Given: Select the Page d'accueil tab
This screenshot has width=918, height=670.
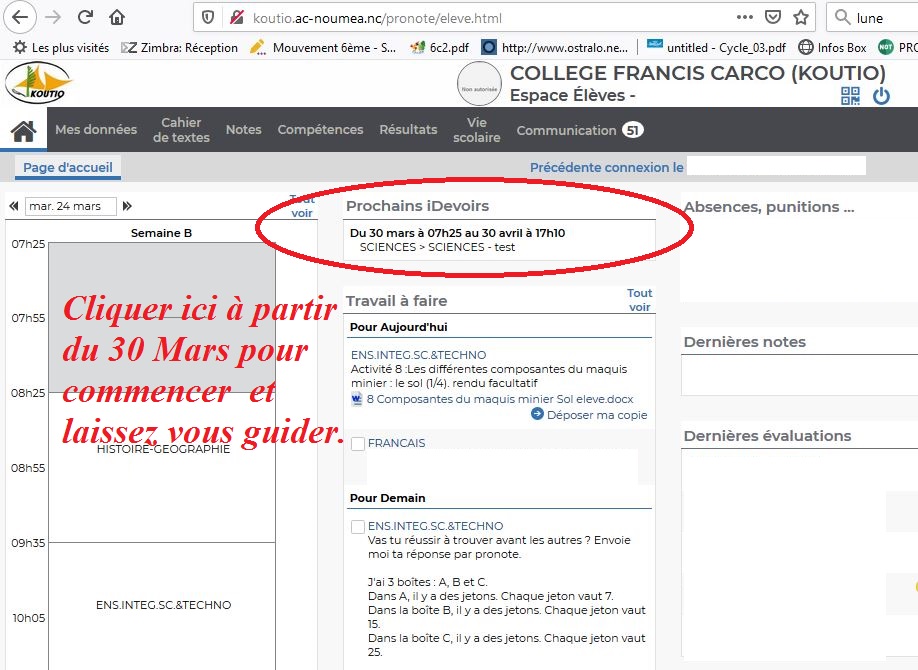Looking at the screenshot, I should tap(68, 168).
